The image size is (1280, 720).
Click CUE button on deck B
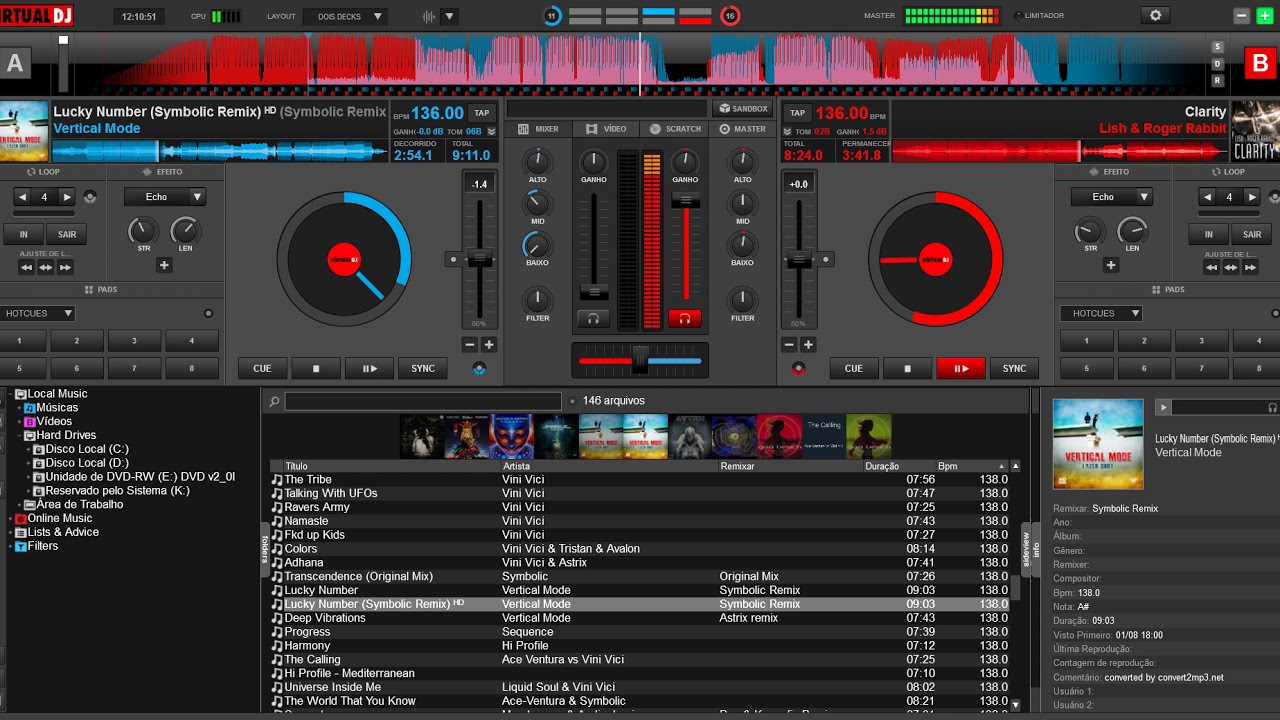tap(853, 368)
